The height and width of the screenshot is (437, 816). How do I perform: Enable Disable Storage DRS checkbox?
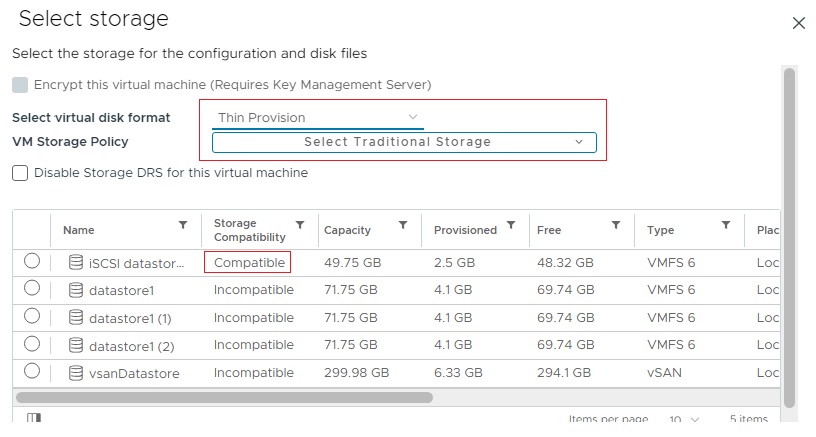[x=20, y=173]
